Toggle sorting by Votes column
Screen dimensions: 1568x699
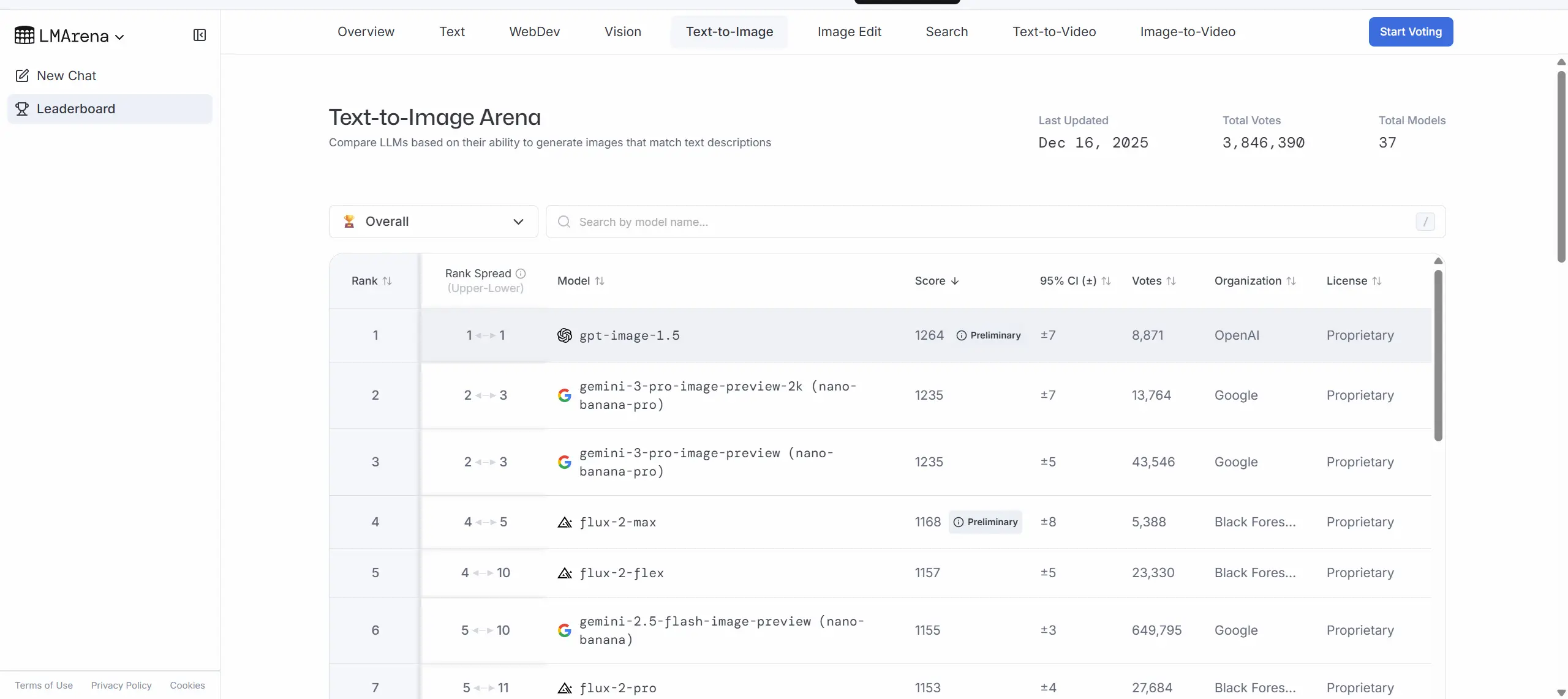tap(1170, 281)
